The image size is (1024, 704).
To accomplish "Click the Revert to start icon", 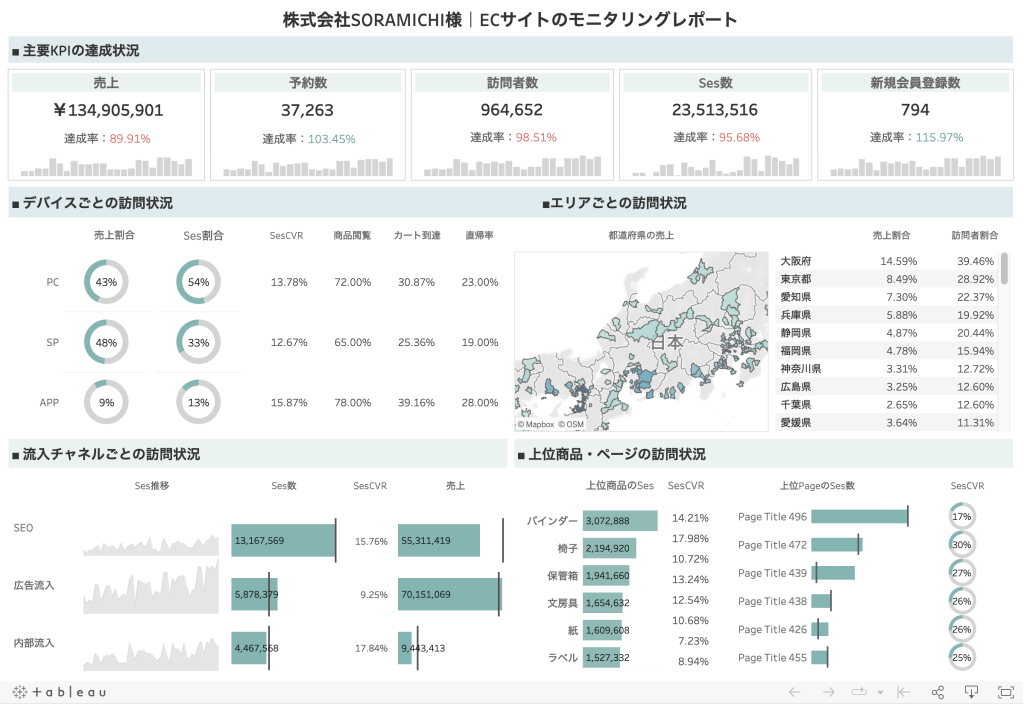I will pyautogui.click(x=903, y=692).
